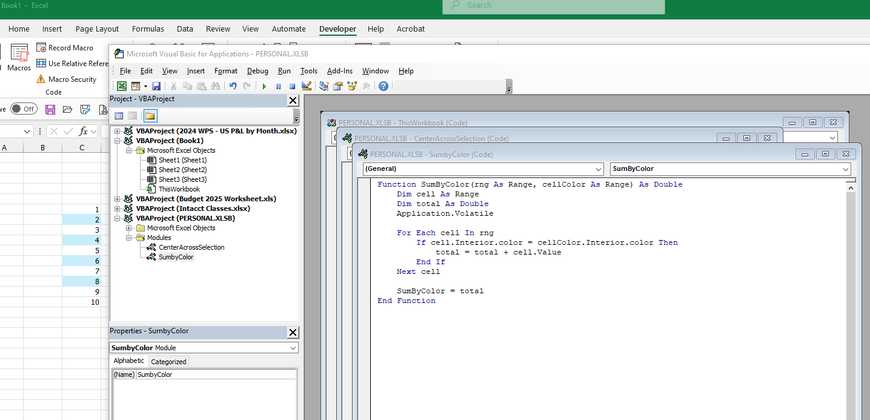
Task: Toggle Folders in the Project panel
Action: pos(150,116)
